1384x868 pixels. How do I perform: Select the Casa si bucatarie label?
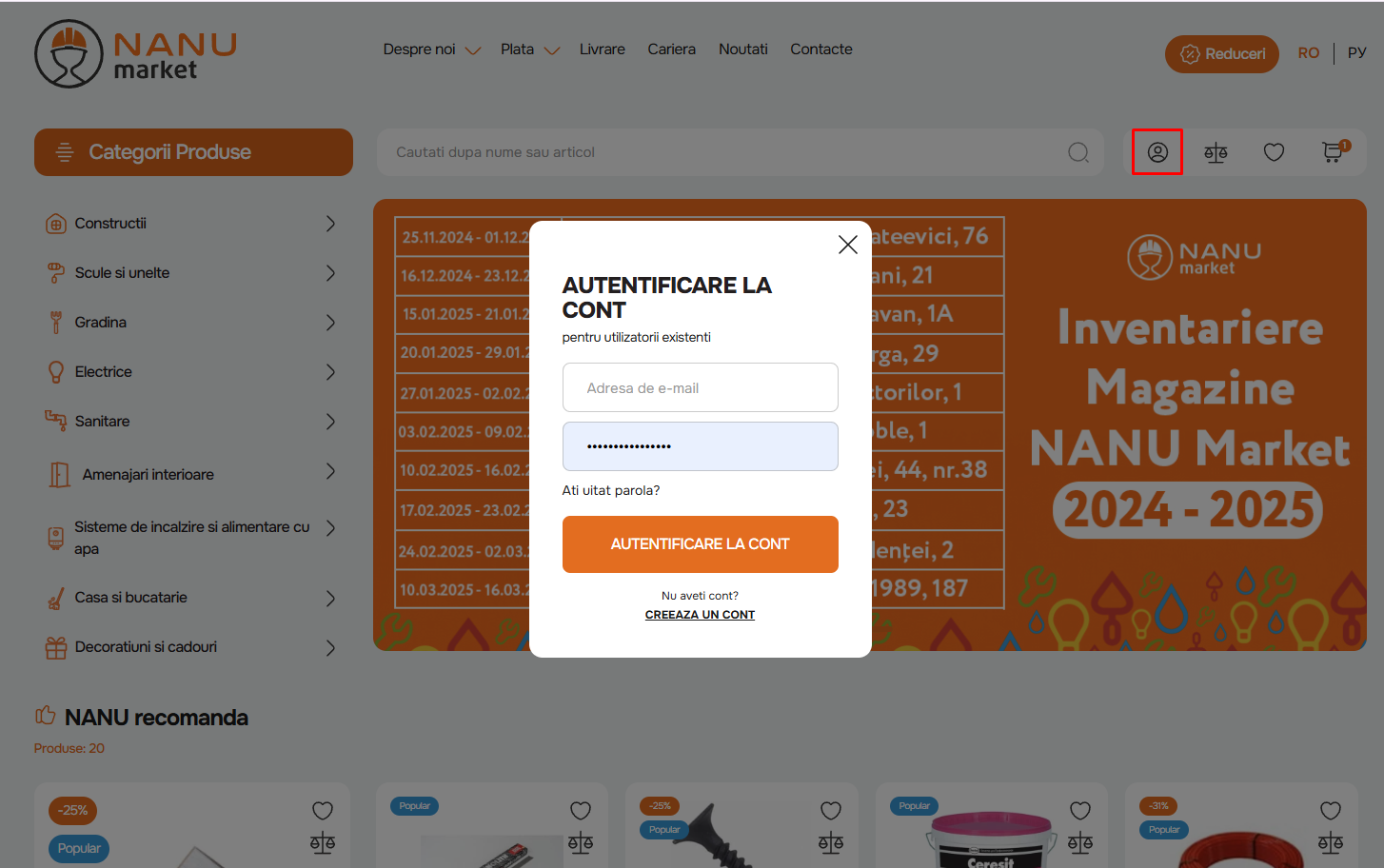click(131, 598)
